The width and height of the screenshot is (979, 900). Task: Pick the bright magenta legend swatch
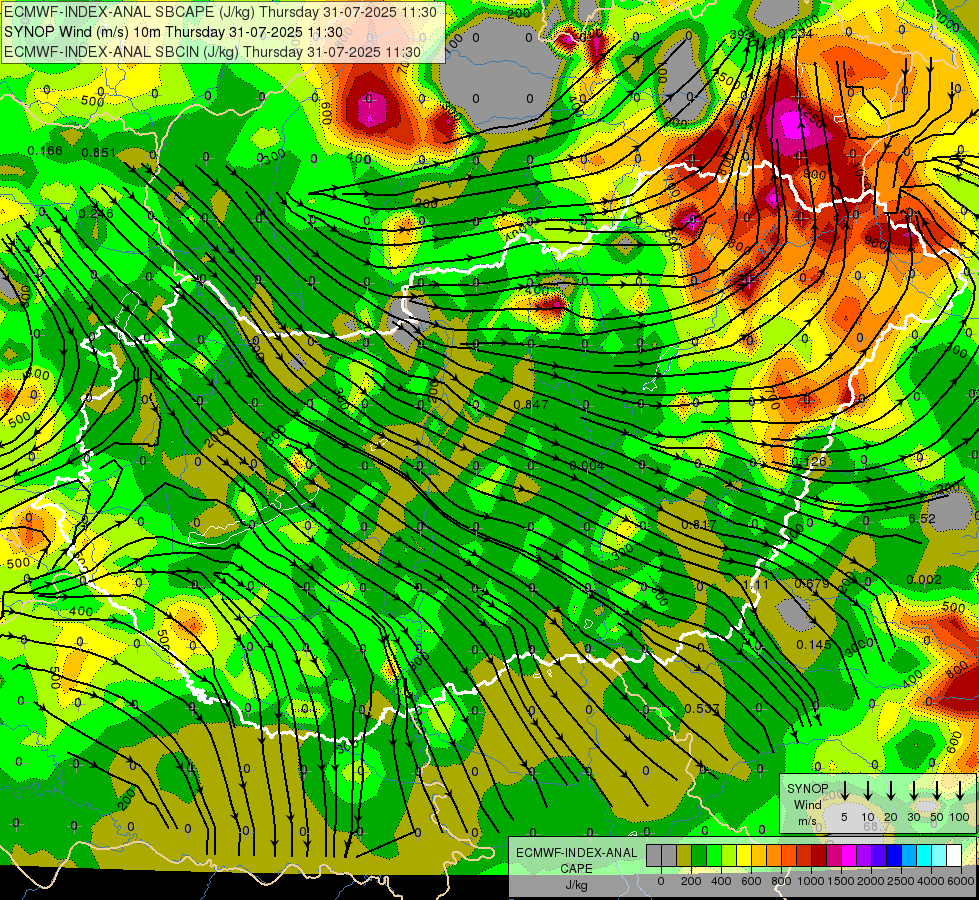(x=850, y=856)
